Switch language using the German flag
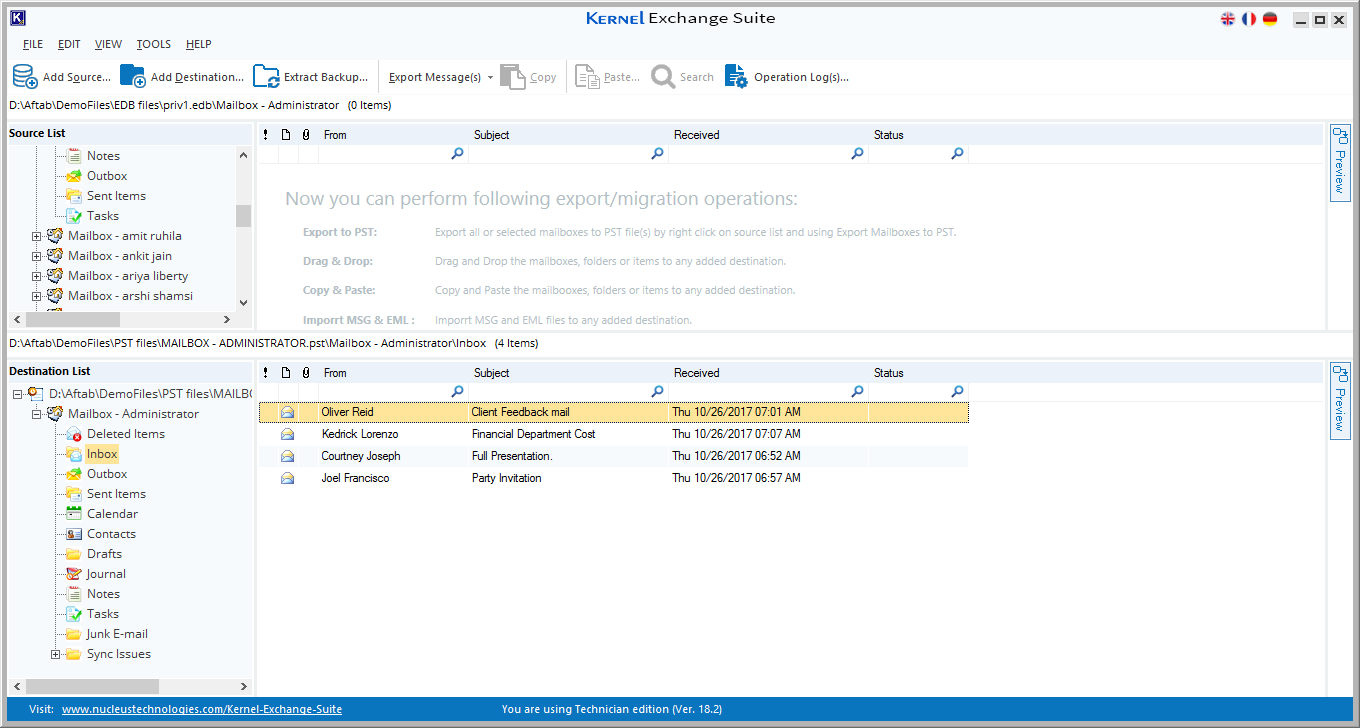This screenshot has height=728, width=1360. (1270, 19)
